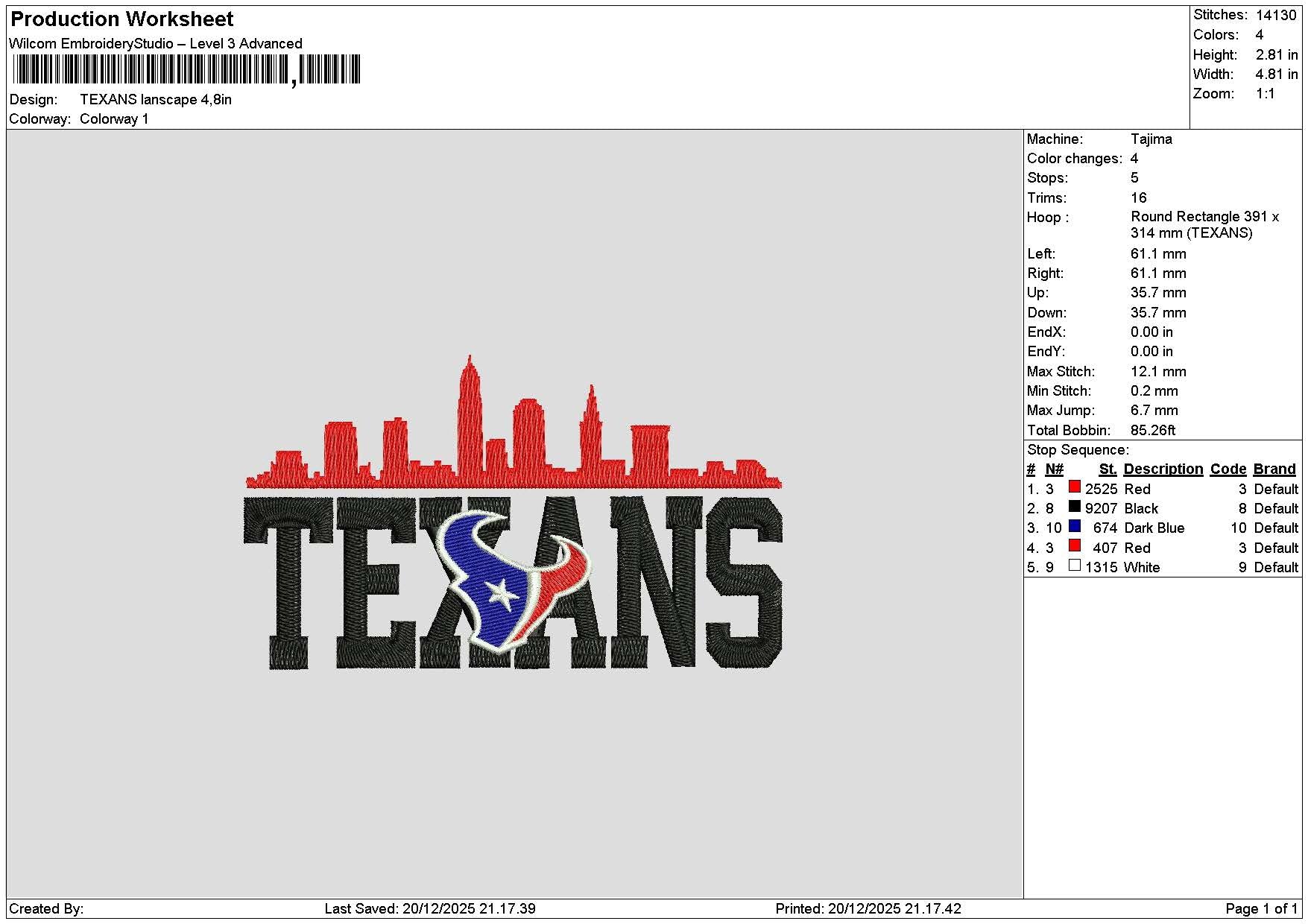Click the Texans bull logo in the design

pyautogui.click(x=512, y=582)
